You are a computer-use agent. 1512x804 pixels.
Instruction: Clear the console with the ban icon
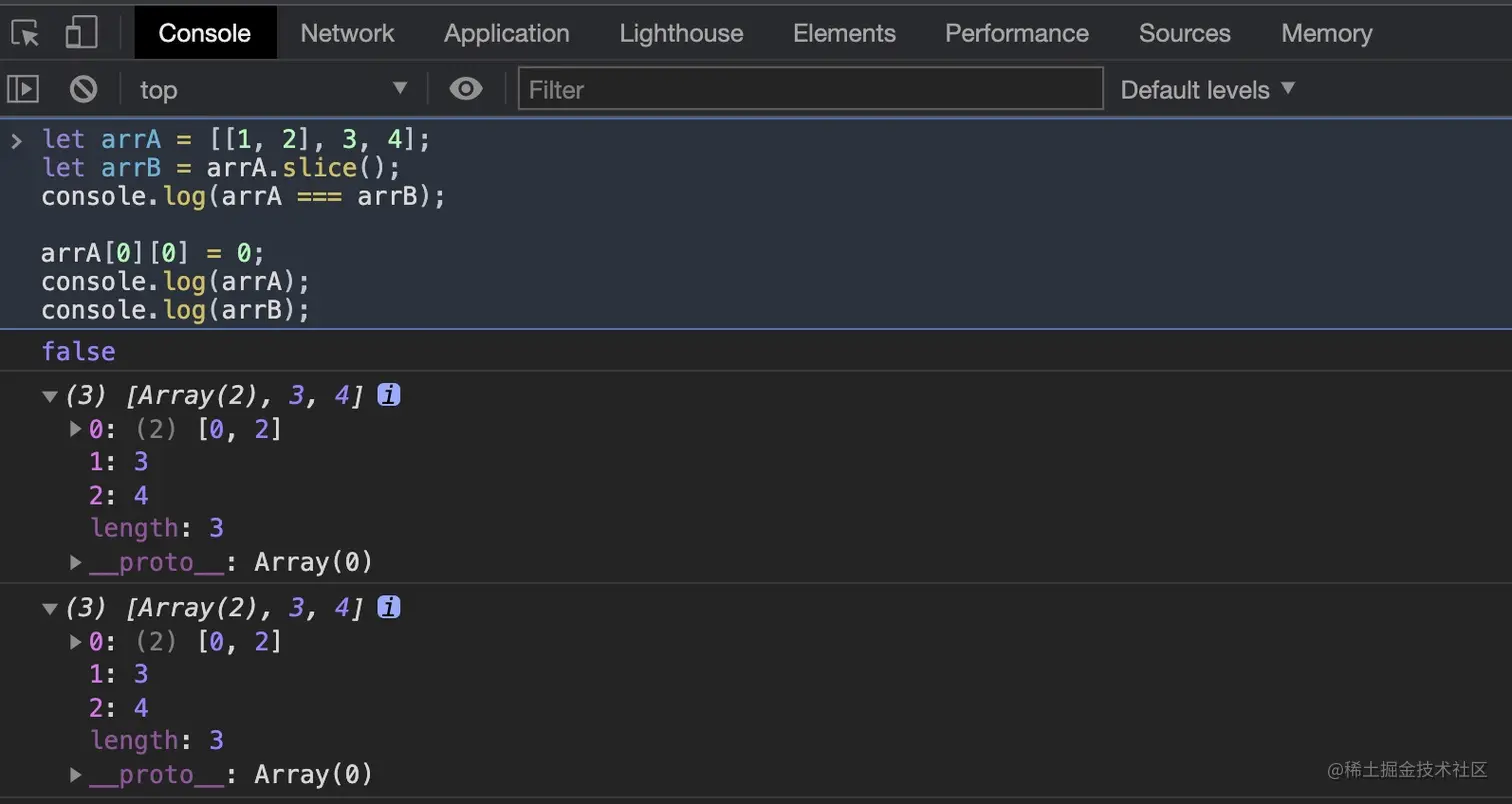point(83,89)
